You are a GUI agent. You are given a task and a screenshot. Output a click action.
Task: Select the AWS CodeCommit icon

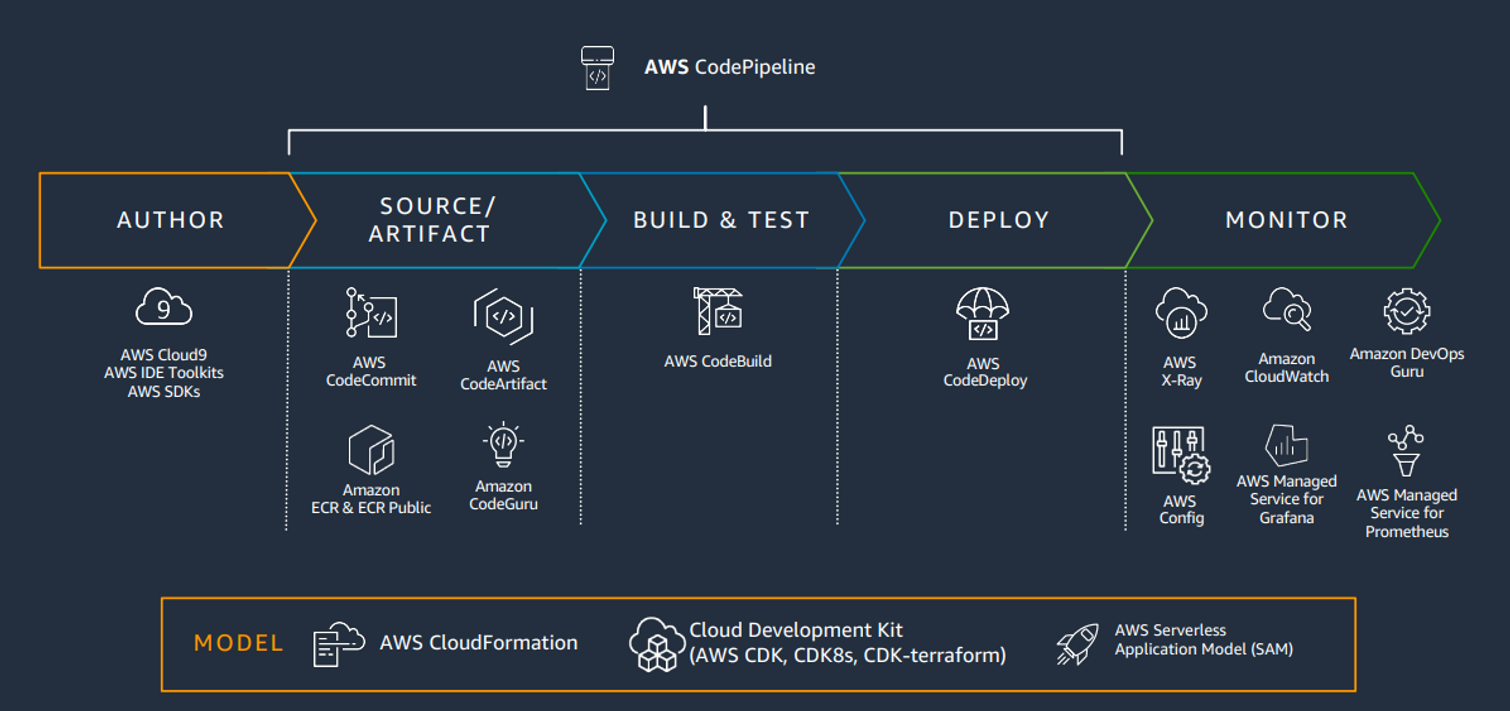(x=371, y=313)
